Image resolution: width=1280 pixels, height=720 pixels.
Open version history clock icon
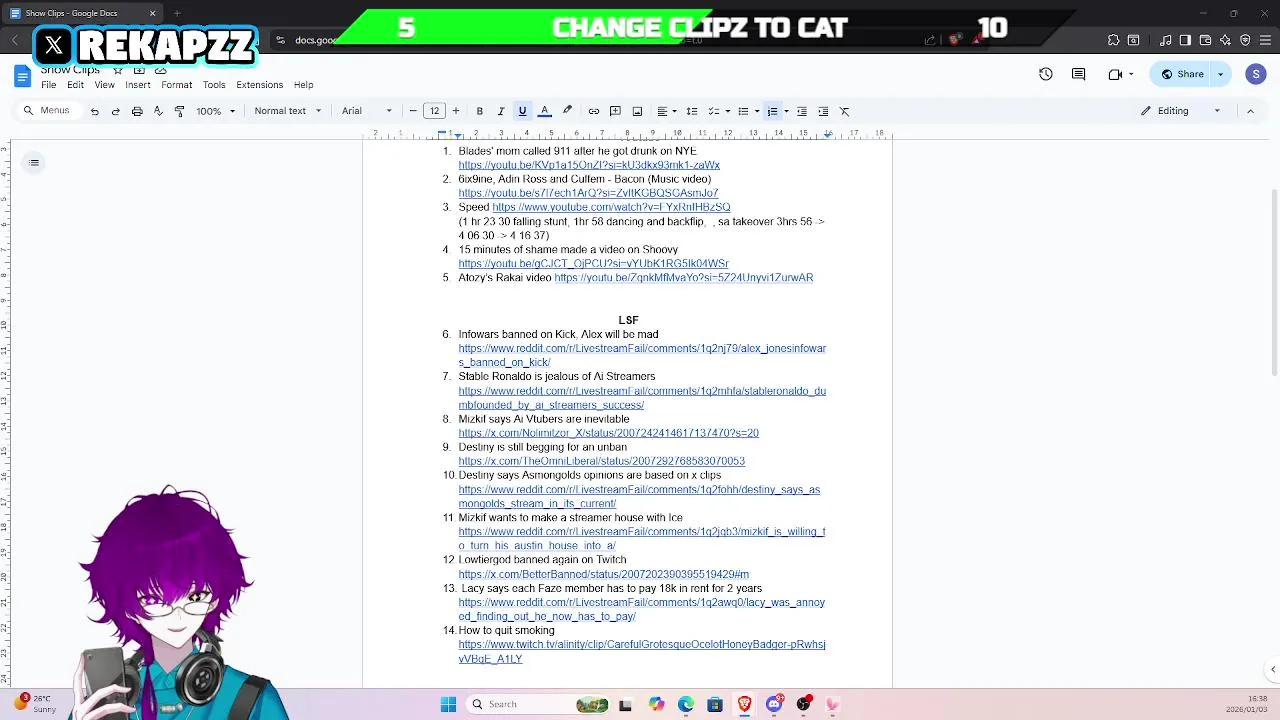[1046, 74]
